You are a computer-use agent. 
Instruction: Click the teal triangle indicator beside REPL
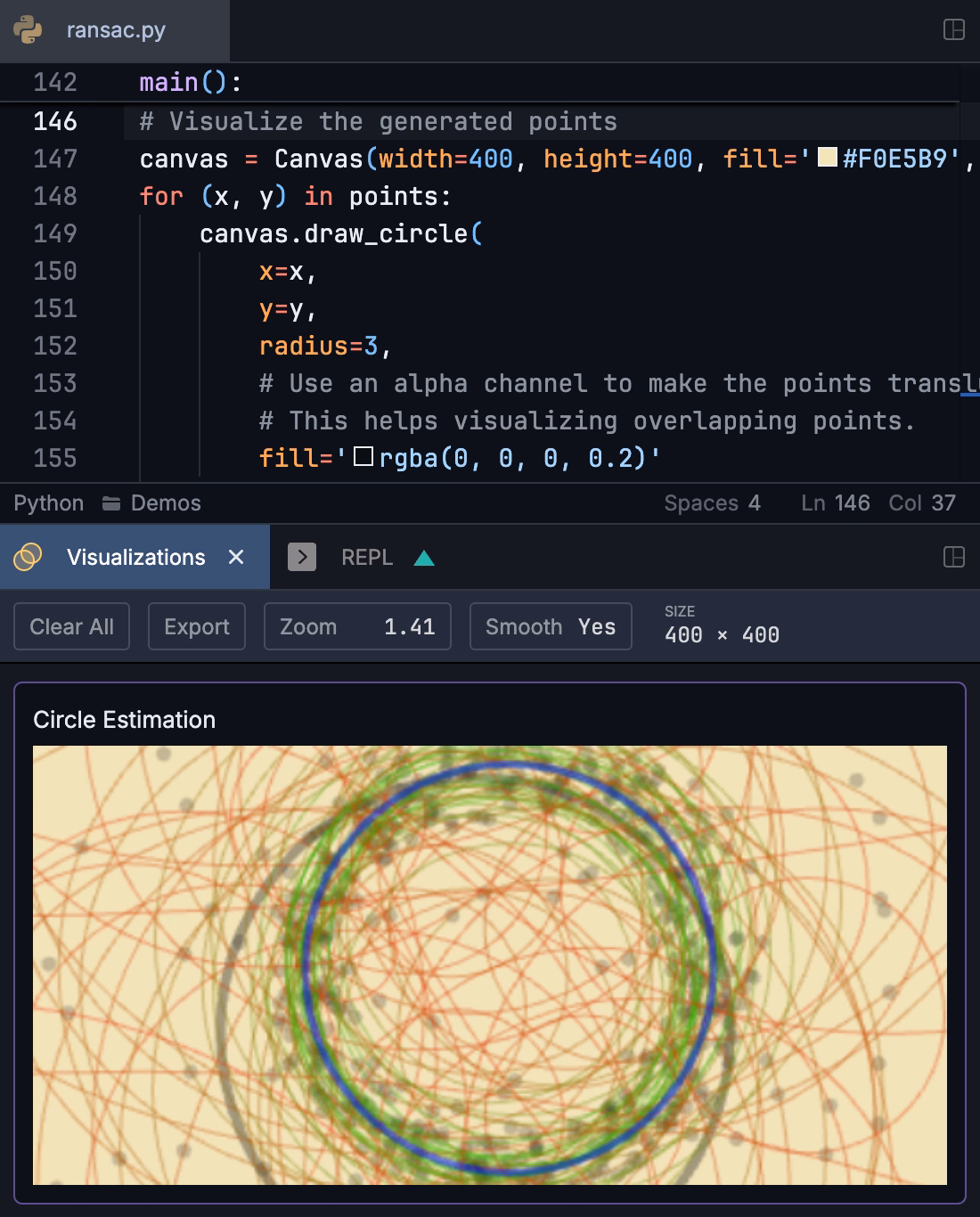[424, 558]
